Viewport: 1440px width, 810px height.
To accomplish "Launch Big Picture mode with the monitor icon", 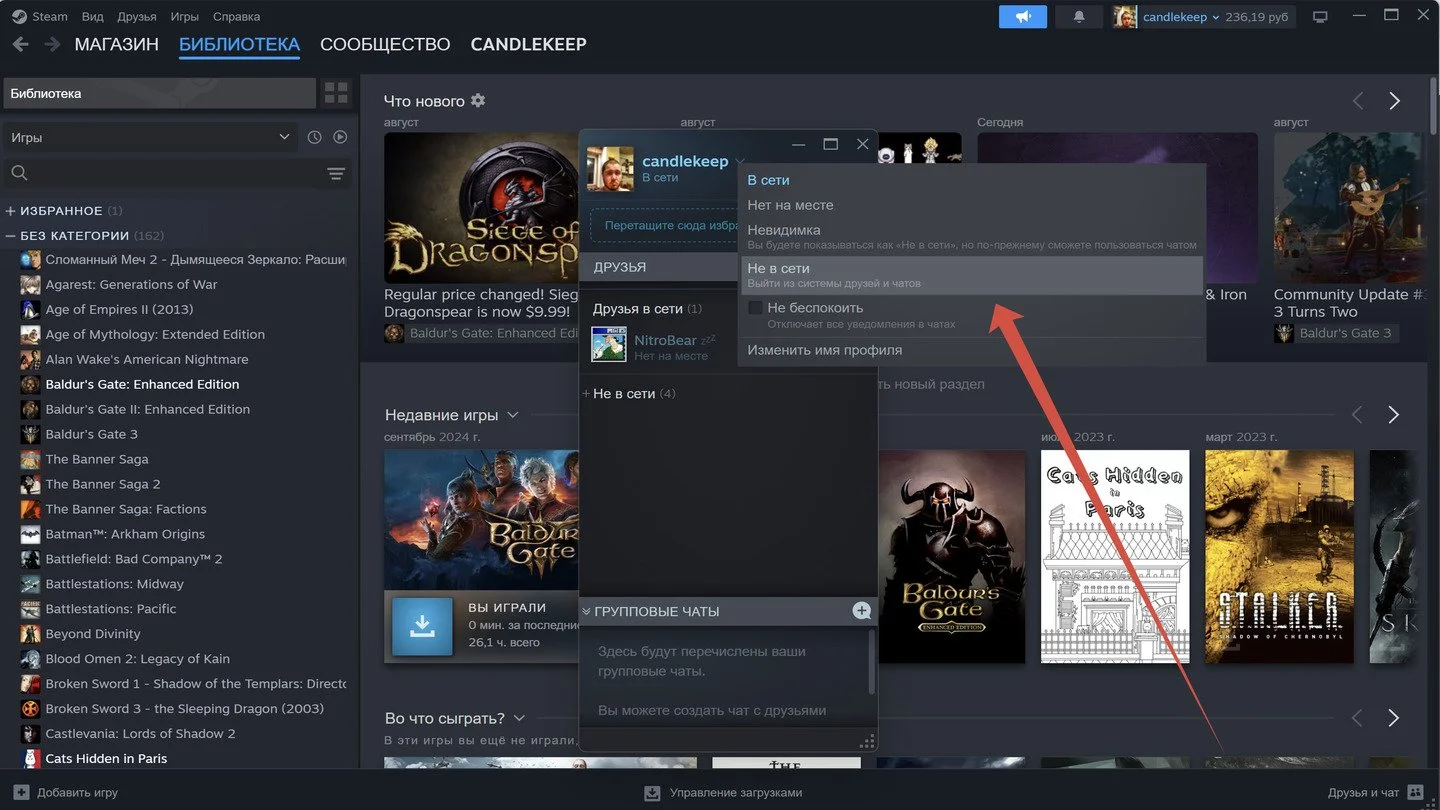I will click(1320, 17).
